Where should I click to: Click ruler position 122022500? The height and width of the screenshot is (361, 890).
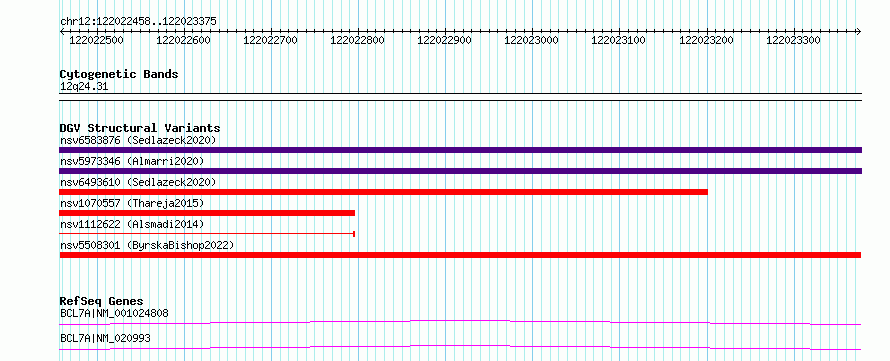96,40
